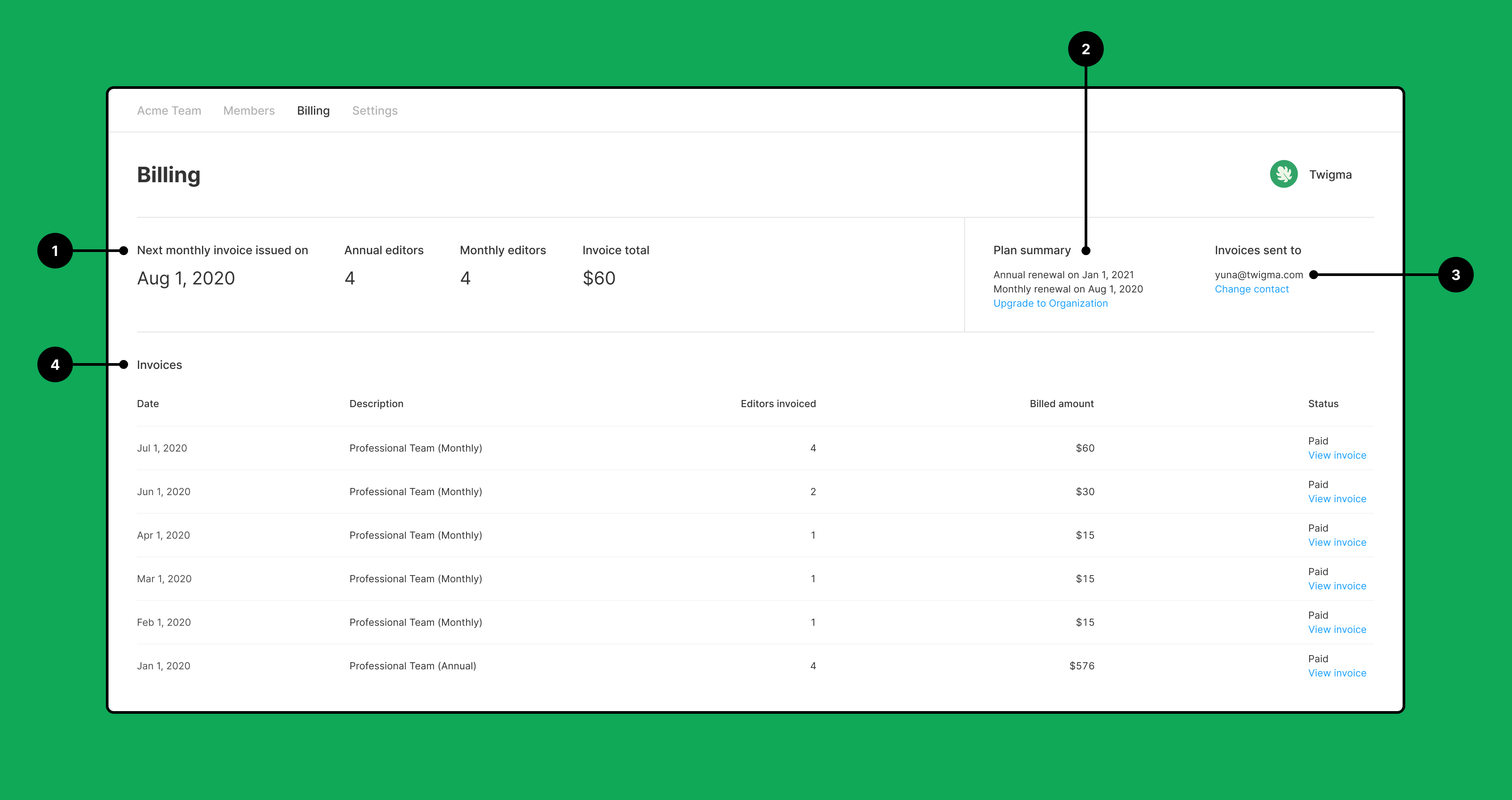Go back to the Acme Team tab

[169, 110]
